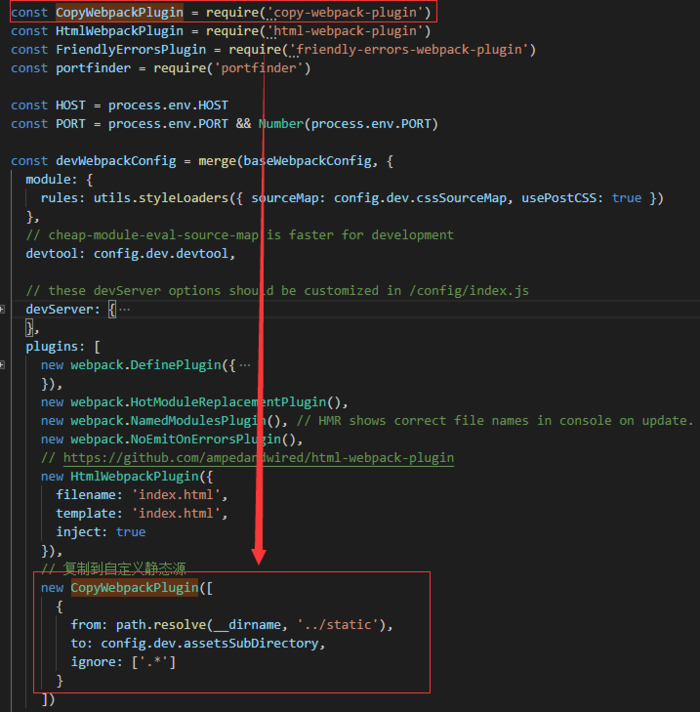Click the quoted 'portfinder' string

click(x=258, y=68)
